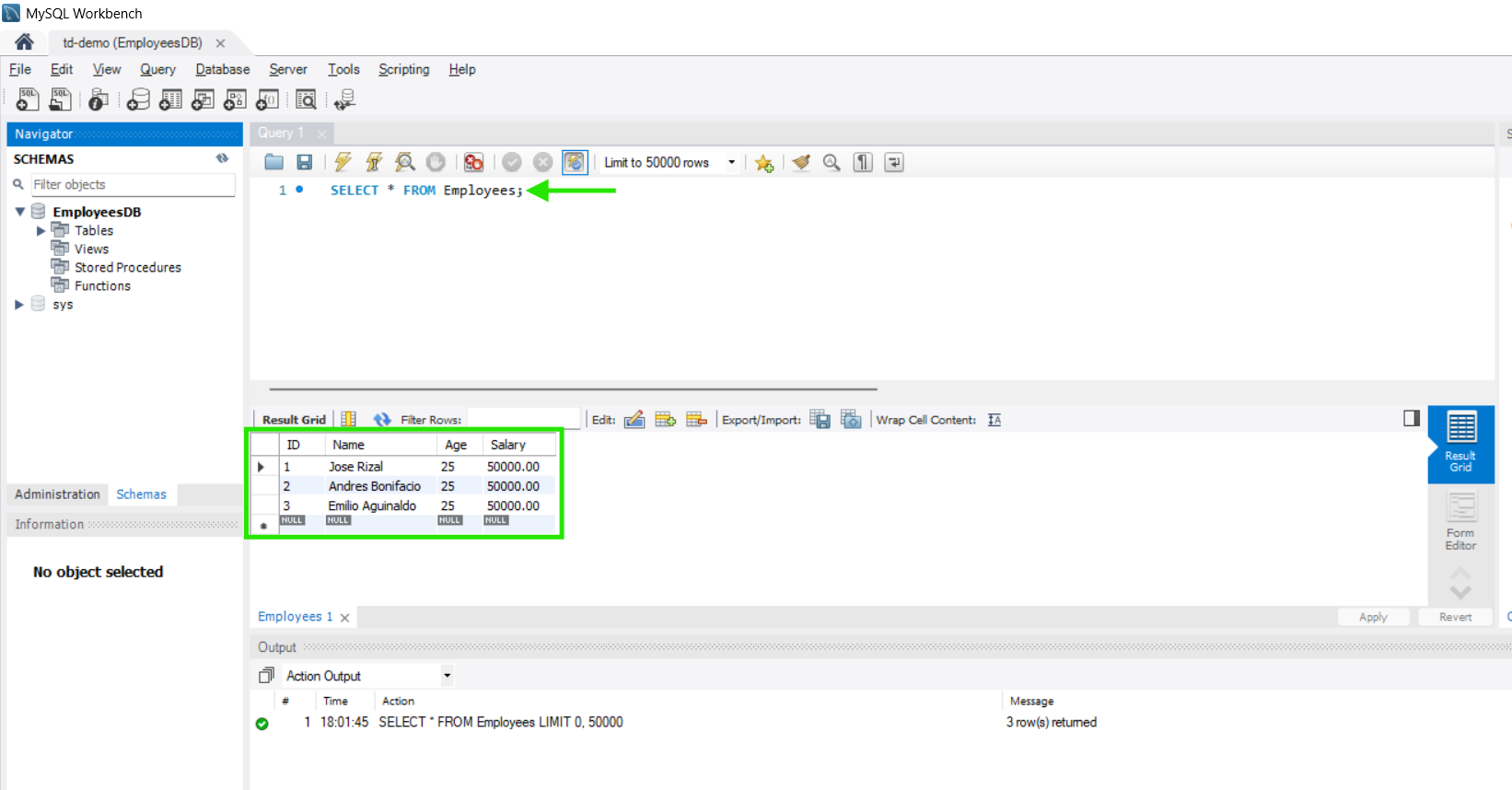Select the Form Editor view button
The image size is (1512, 790).
coord(1460,521)
